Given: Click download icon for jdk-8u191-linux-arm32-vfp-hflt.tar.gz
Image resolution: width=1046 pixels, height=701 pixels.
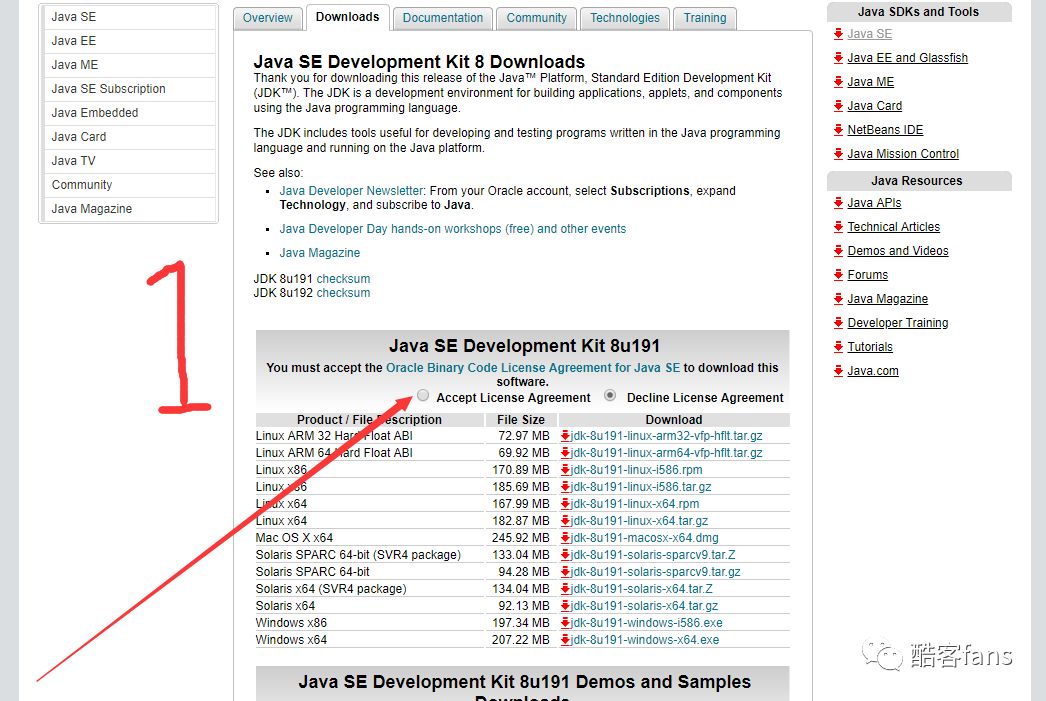Looking at the screenshot, I should coord(565,436).
